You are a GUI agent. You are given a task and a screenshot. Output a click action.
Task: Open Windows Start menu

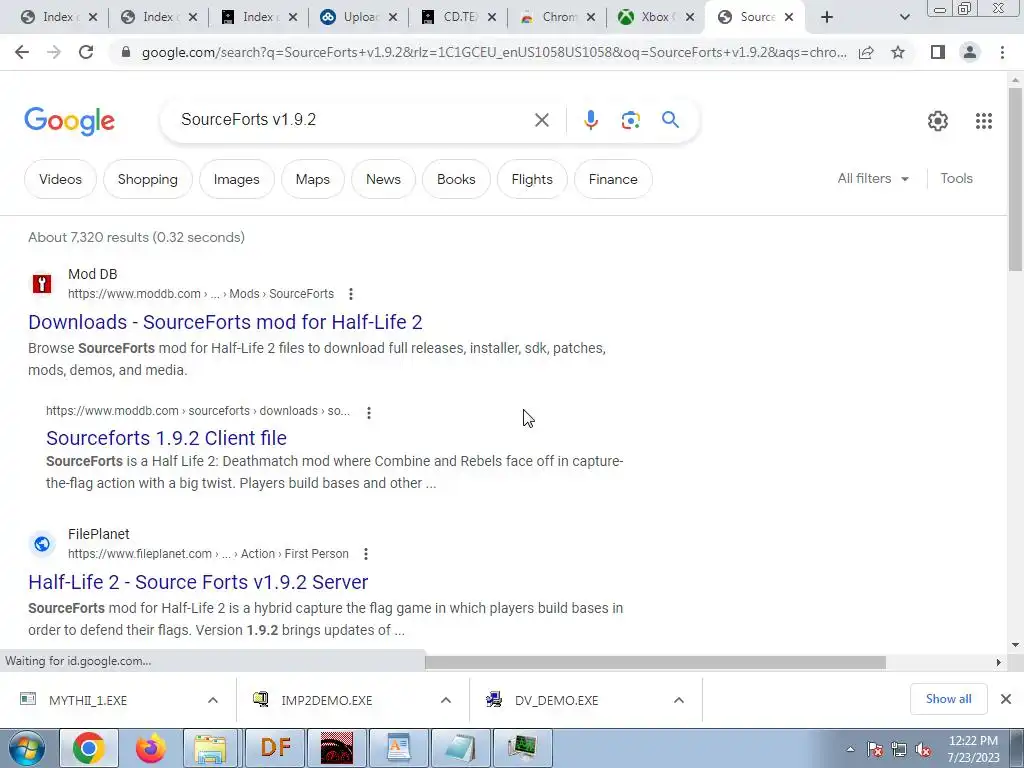click(27, 748)
